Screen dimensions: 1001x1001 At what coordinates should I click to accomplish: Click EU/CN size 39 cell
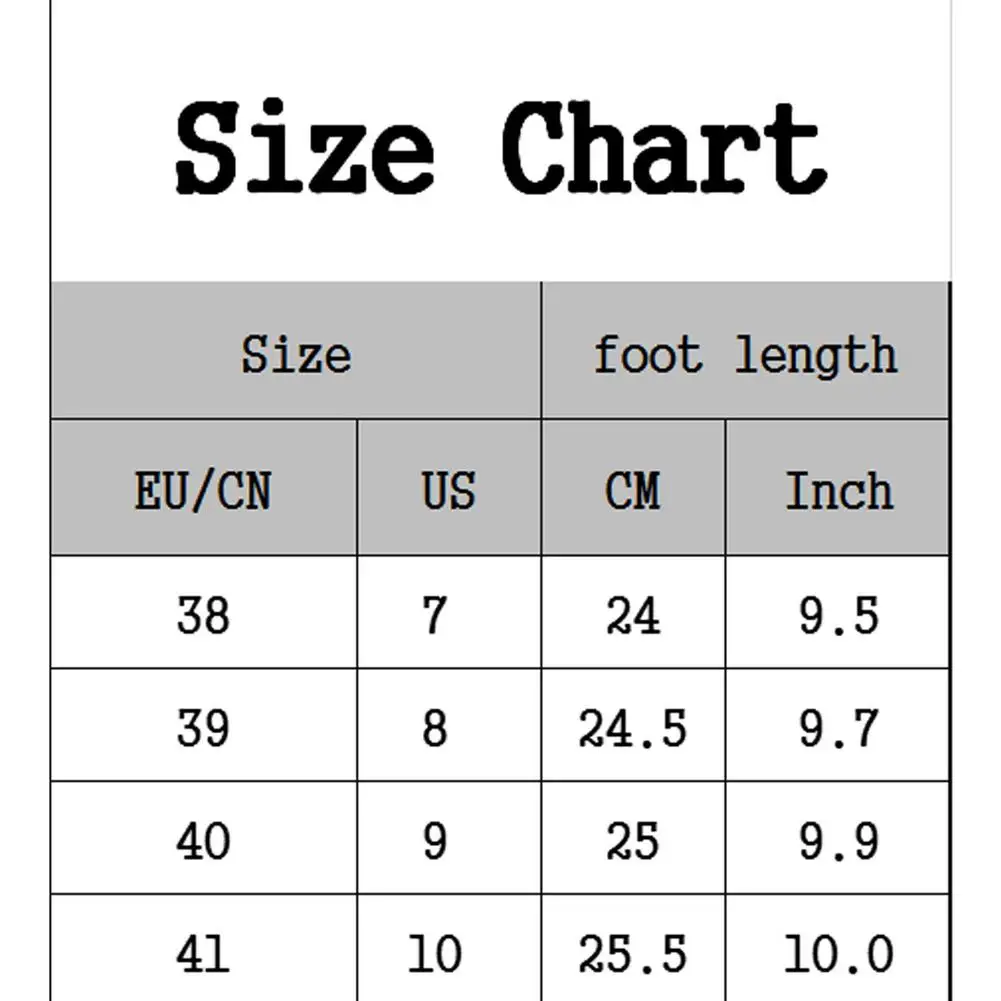203,727
